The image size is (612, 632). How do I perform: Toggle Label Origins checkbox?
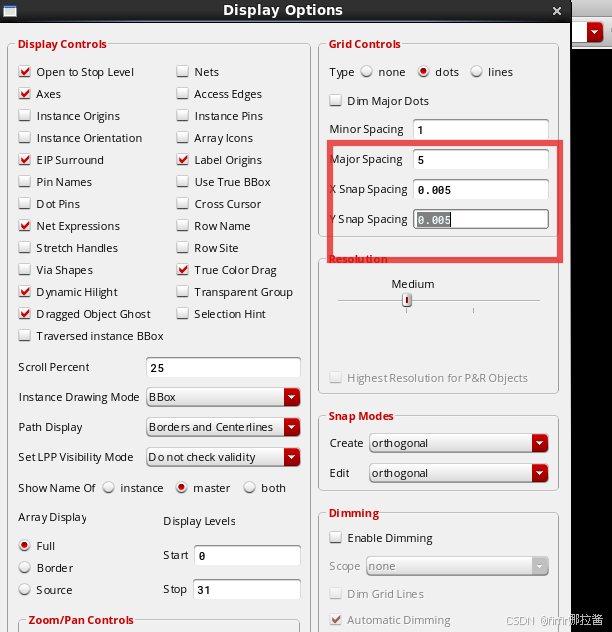(x=183, y=160)
